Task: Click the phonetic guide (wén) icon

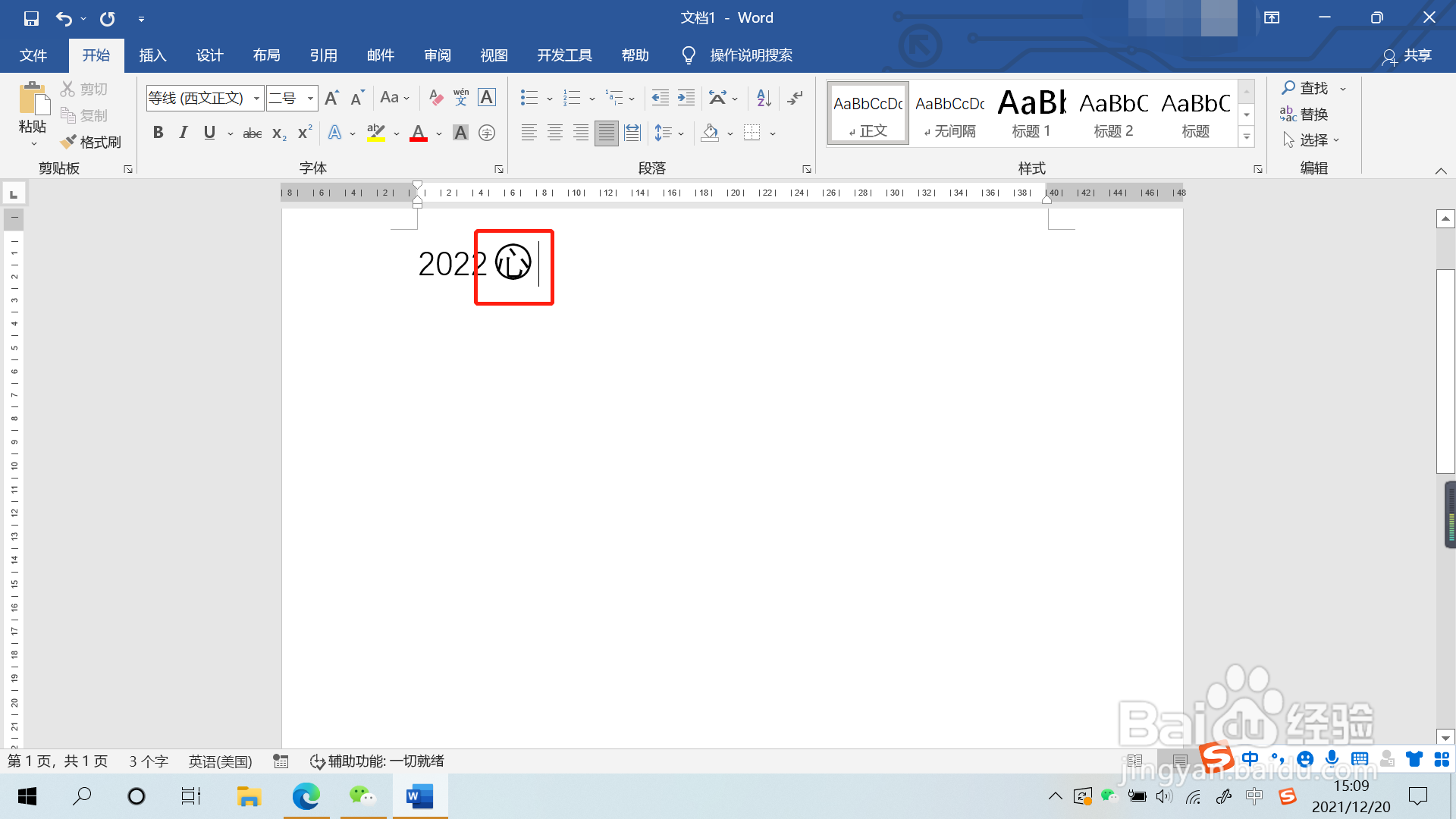Action: point(461,97)
